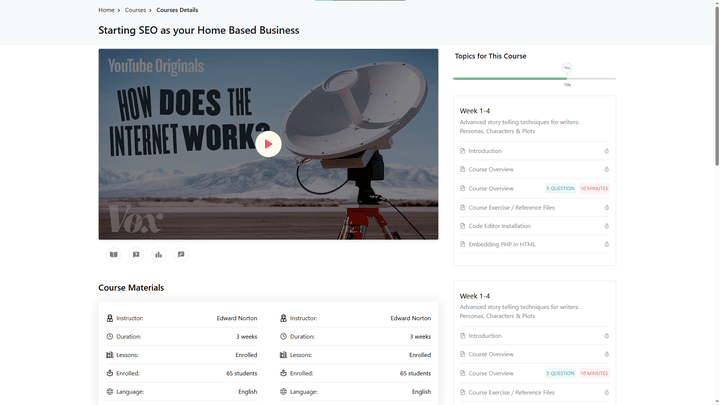
Task: Play the 'How Does the Internet Work' video
Action: click(268, 144)
